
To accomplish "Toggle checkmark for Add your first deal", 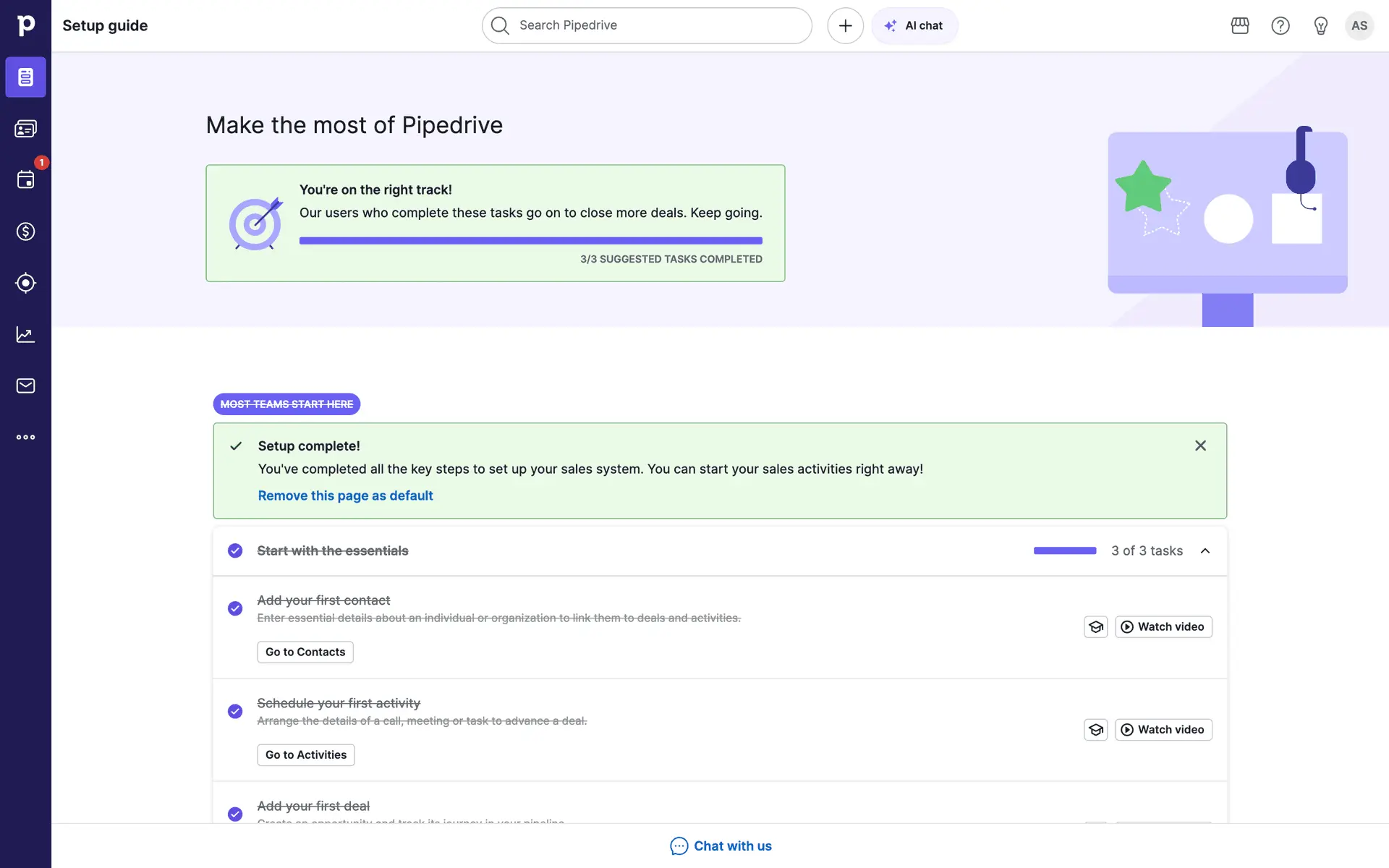I will coord(235,814).
